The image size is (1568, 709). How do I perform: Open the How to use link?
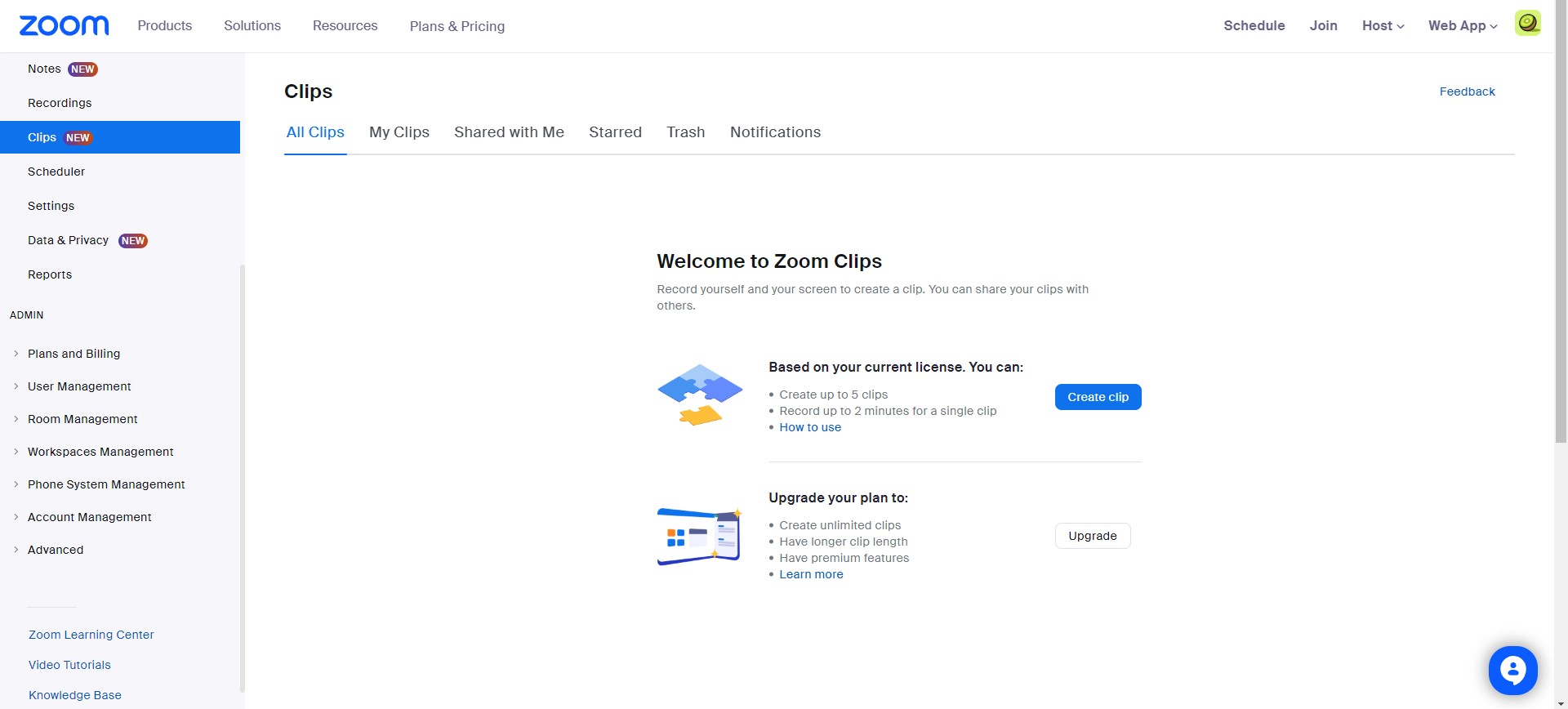coord(810,427)
